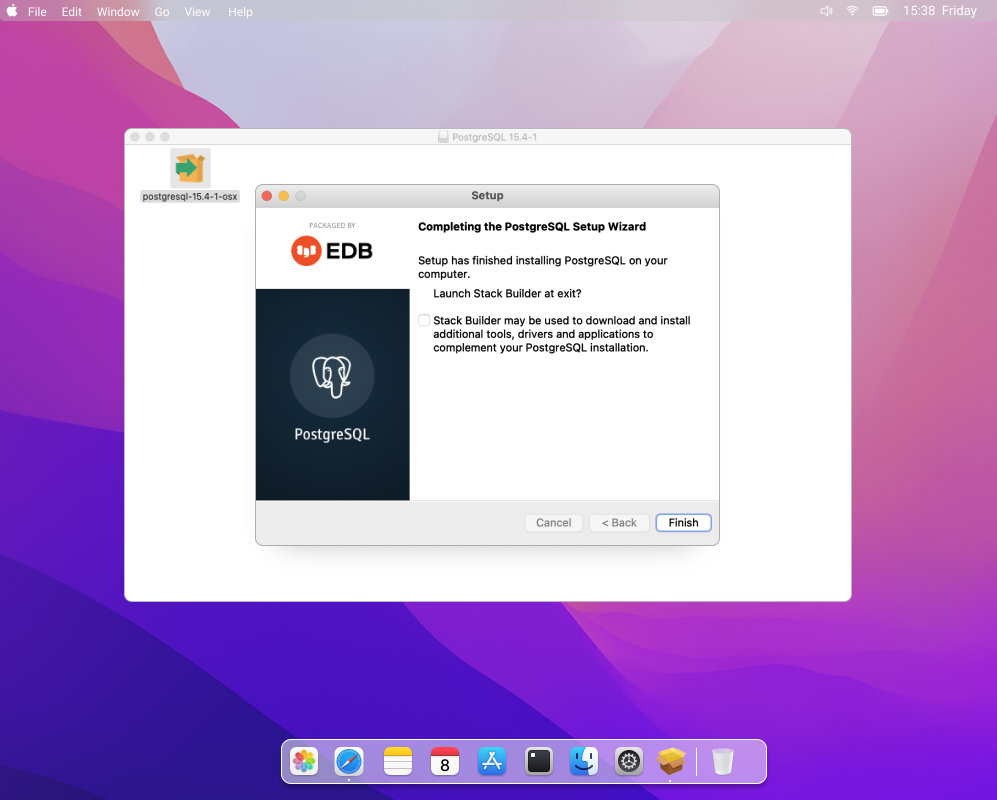Cancel the PostgreSQL setup wizard
This screenshot has height=800, width=997.
coord(553,522)
